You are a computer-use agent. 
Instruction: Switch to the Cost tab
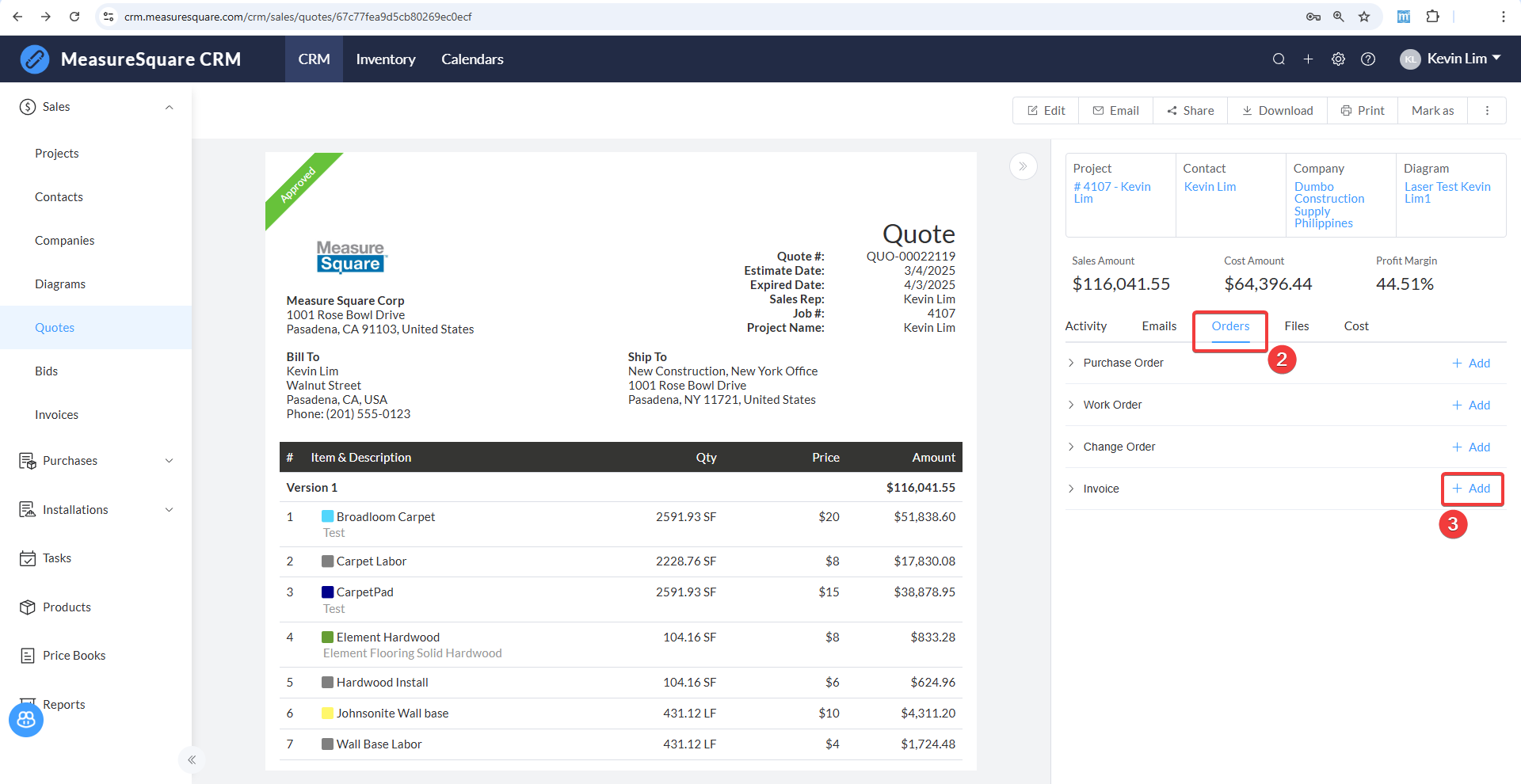pyautogui.click(x=1356, y=326)
